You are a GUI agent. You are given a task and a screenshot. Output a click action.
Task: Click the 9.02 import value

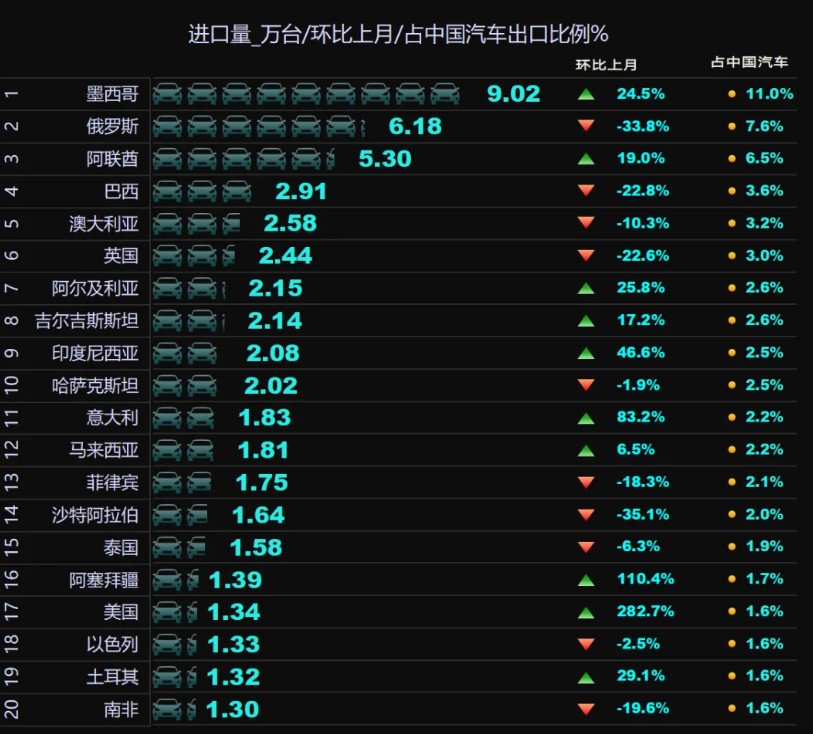click(x=513, y=94)
